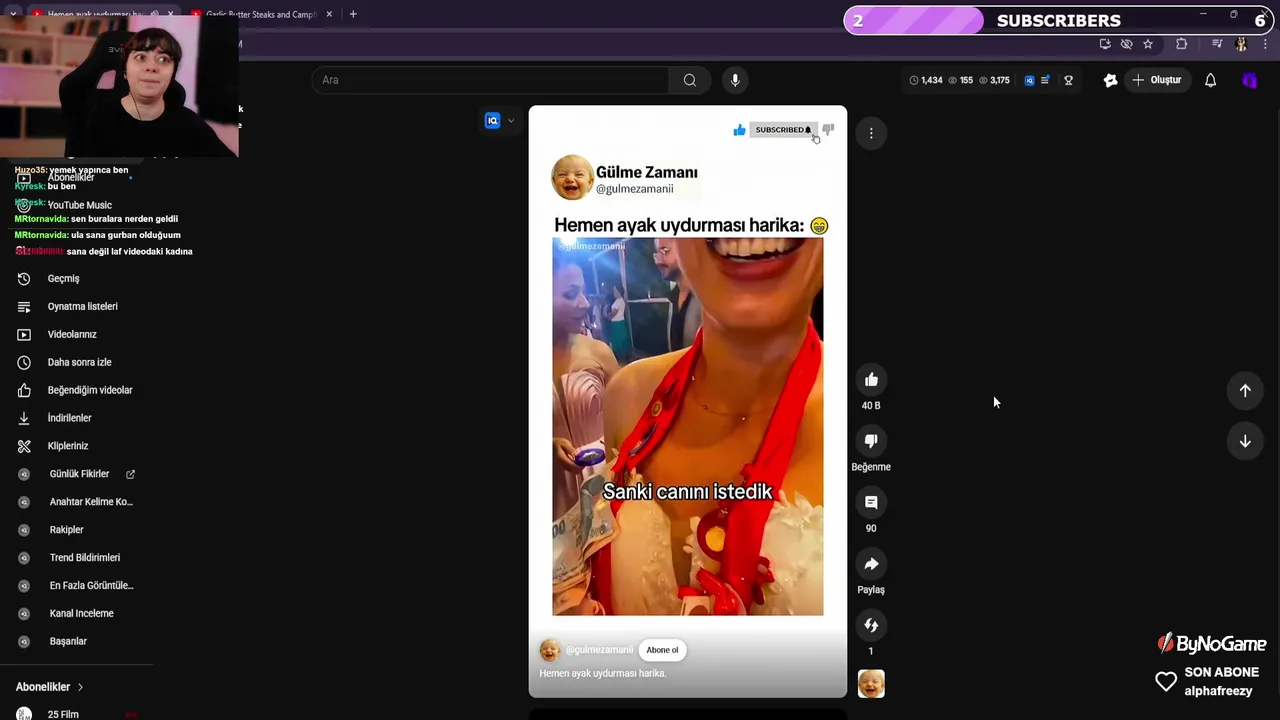Screen dimensions: 1280x720
Task: Open the comments showing 90
Action: tap(871, 502)
